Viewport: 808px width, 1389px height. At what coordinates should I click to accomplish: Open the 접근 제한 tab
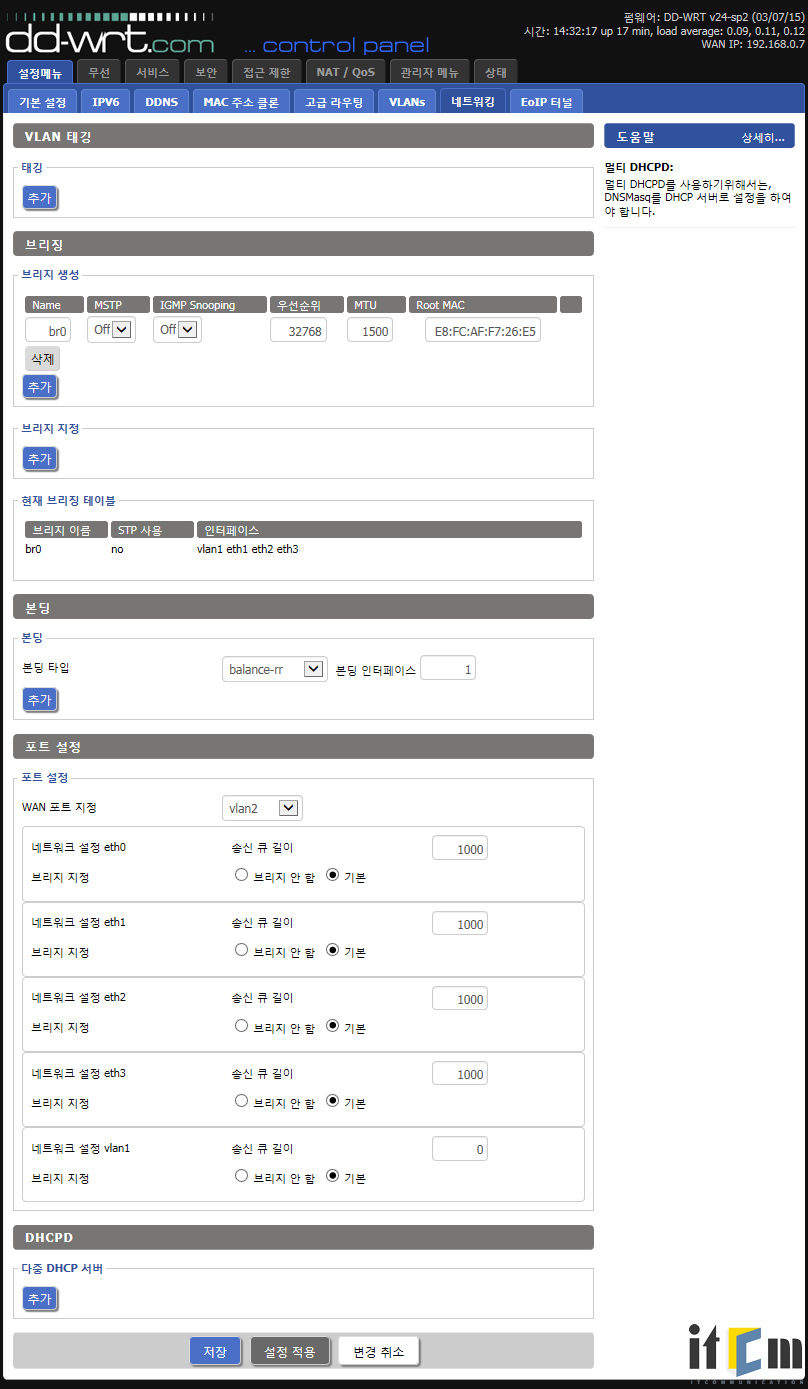pyautogui.click(x=266, y=72)
